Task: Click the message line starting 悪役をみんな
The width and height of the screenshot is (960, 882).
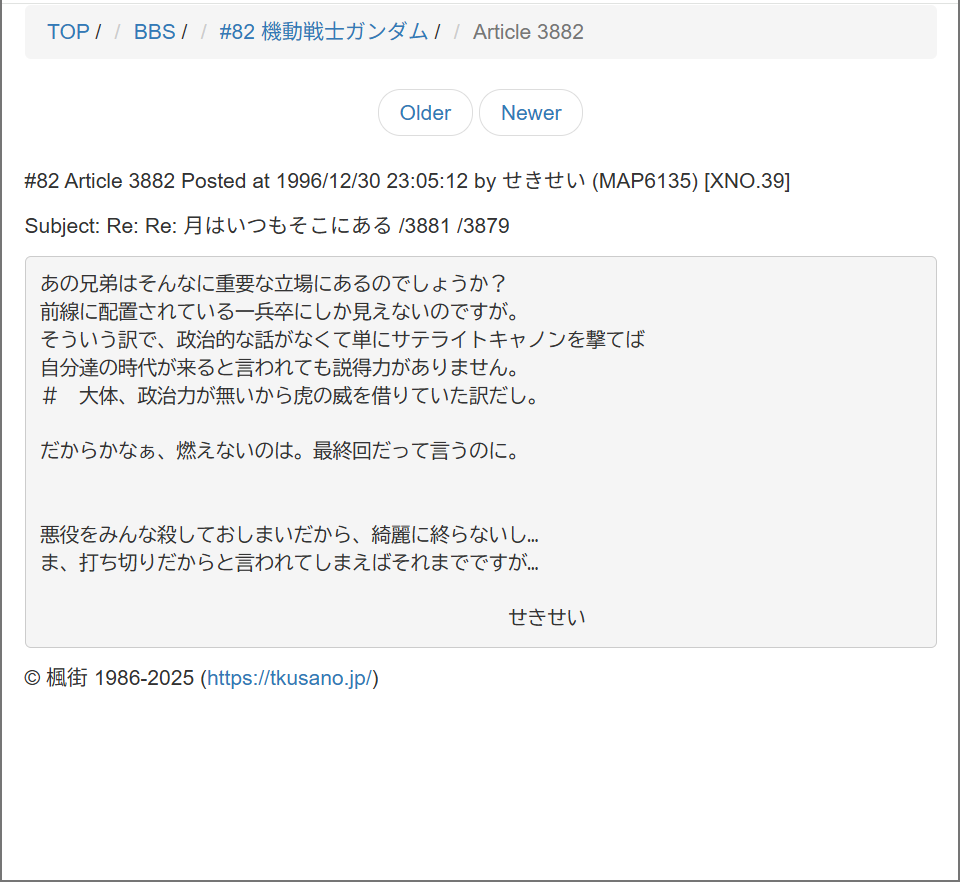Action: [290, 535]
